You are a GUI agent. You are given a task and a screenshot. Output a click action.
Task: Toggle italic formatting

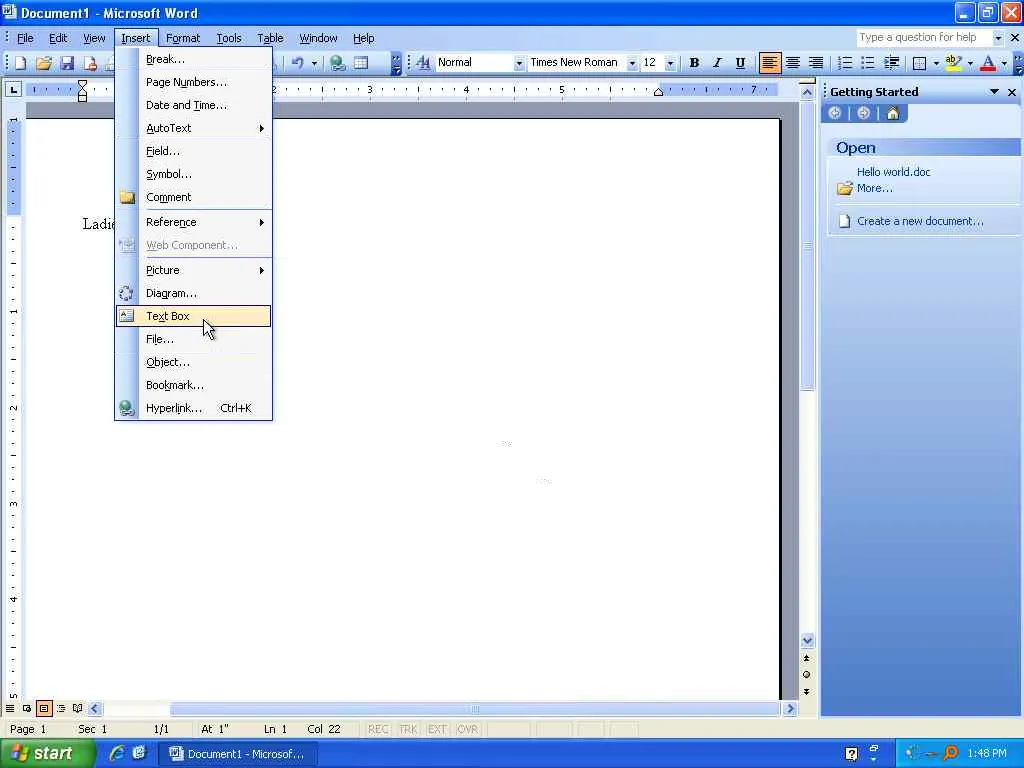[x=717, y=63]
